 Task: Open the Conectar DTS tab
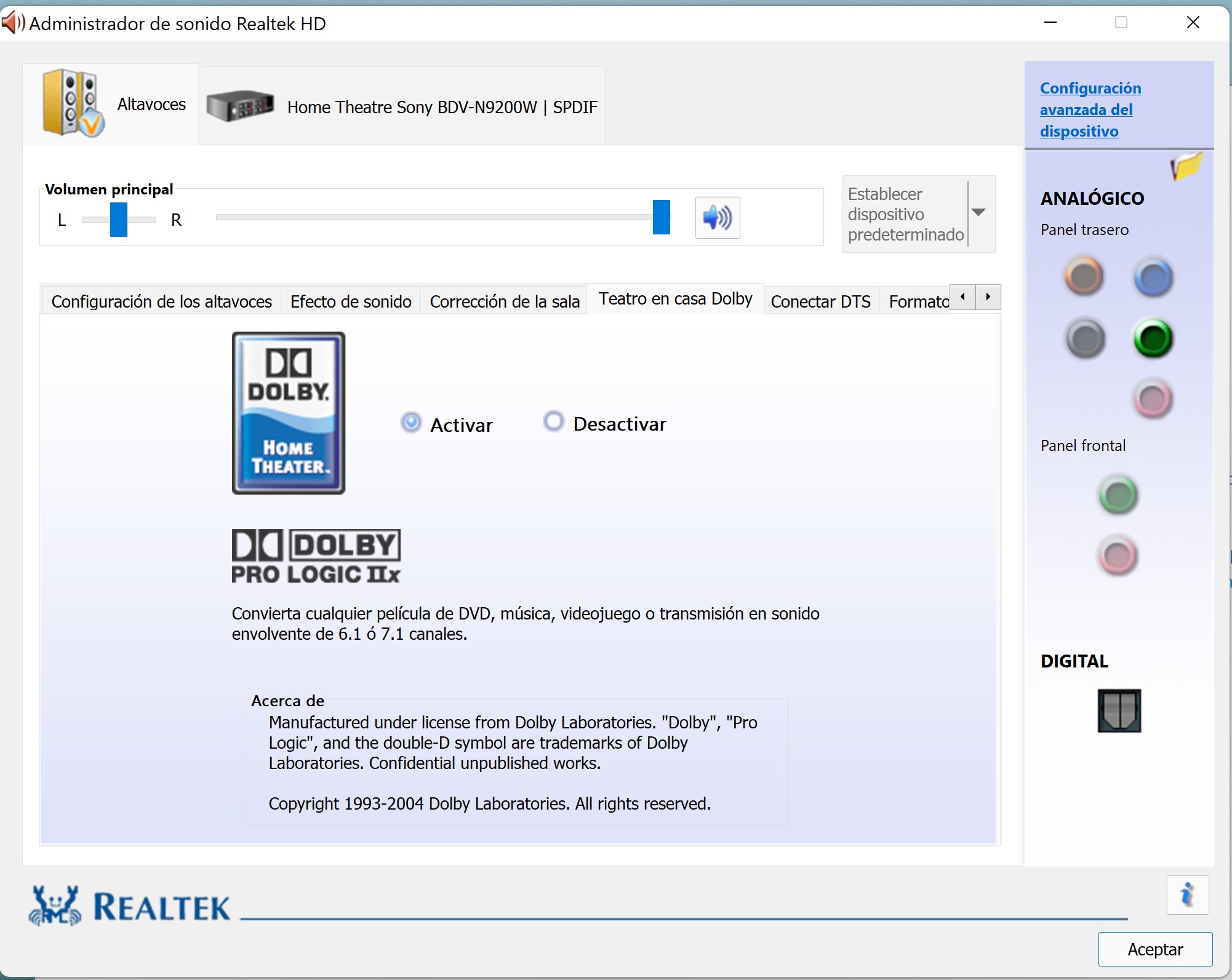click(x=821, y=301)
